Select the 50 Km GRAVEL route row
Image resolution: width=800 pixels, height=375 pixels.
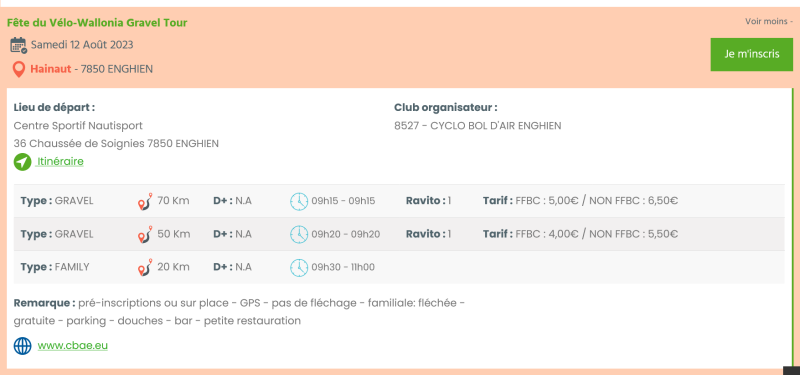pos(399,234)
